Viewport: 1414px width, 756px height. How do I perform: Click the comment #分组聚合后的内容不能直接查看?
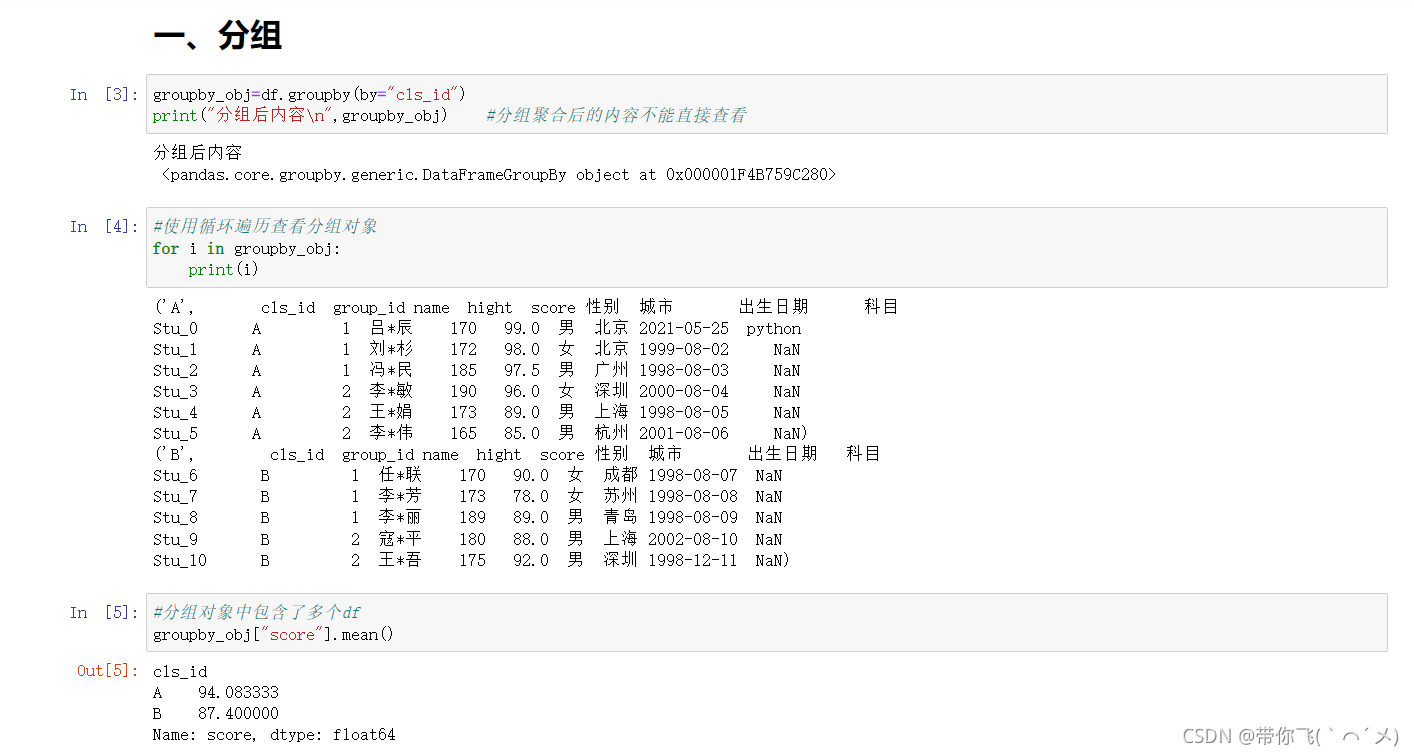616,116
